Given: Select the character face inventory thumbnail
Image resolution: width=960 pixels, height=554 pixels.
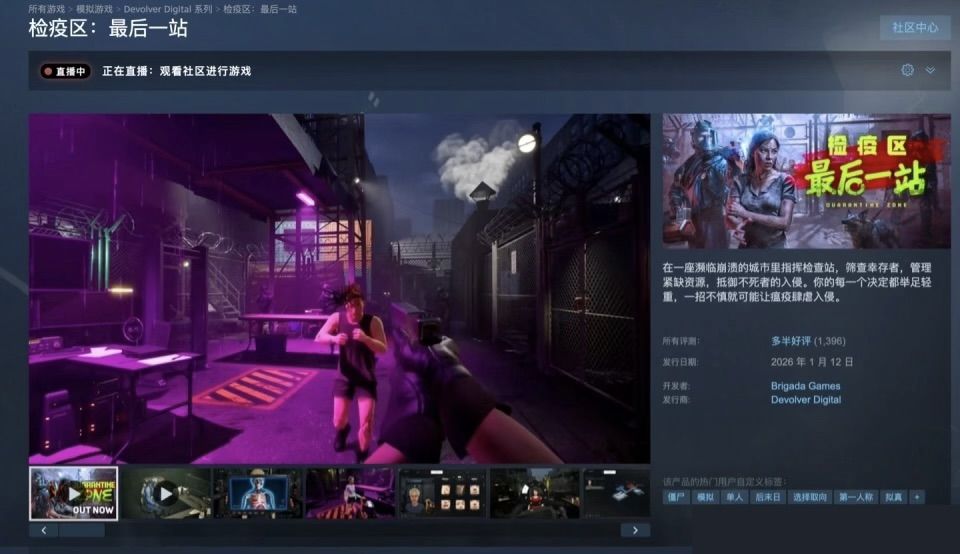Looking at the screenshot, I should click(443, 493).
